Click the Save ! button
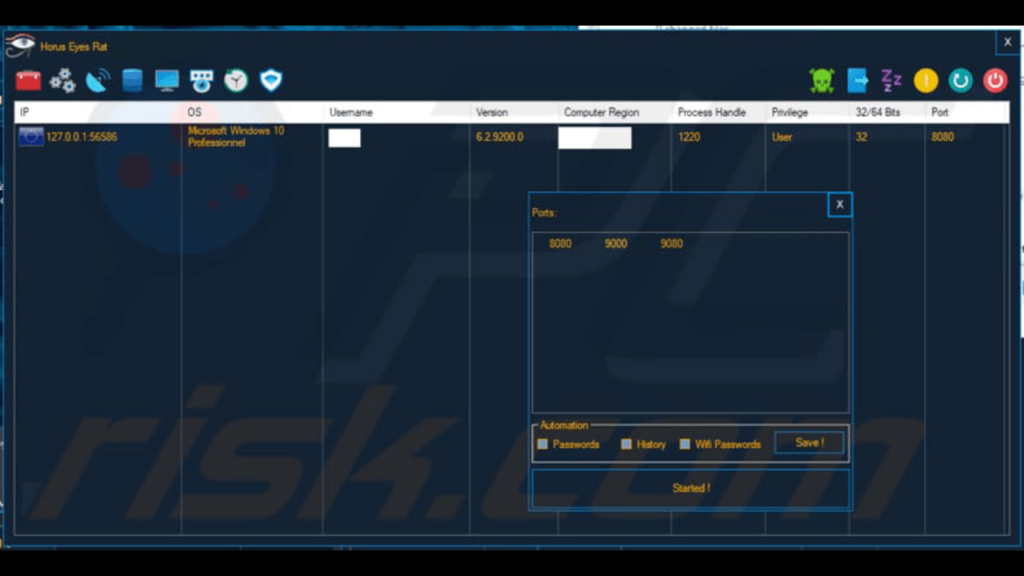This screenshot has width=1024, height=576. (x=809, y=443)
